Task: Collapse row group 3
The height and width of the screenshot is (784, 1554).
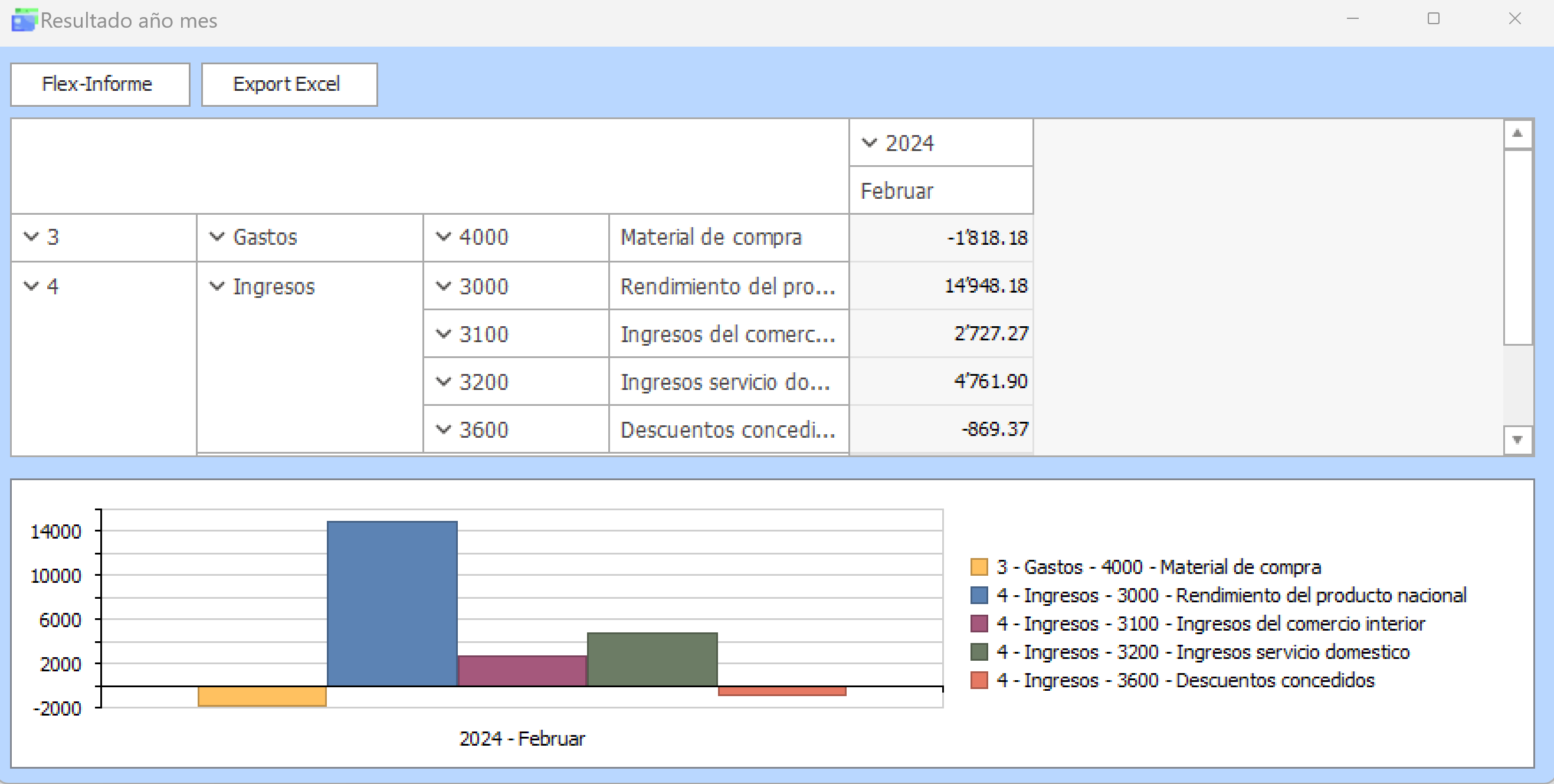Action: coord(31,237)
